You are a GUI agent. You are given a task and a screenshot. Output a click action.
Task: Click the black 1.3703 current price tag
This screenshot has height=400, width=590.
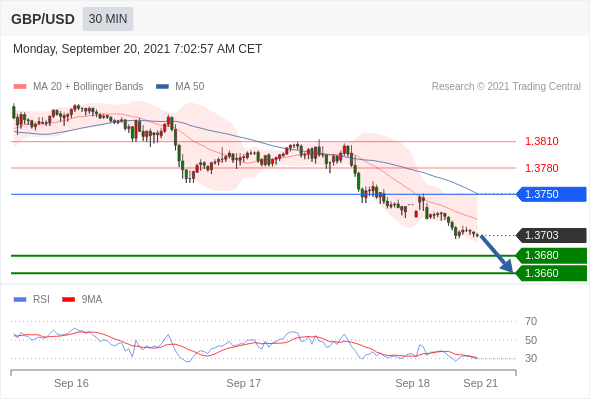(x=552, y=236)
